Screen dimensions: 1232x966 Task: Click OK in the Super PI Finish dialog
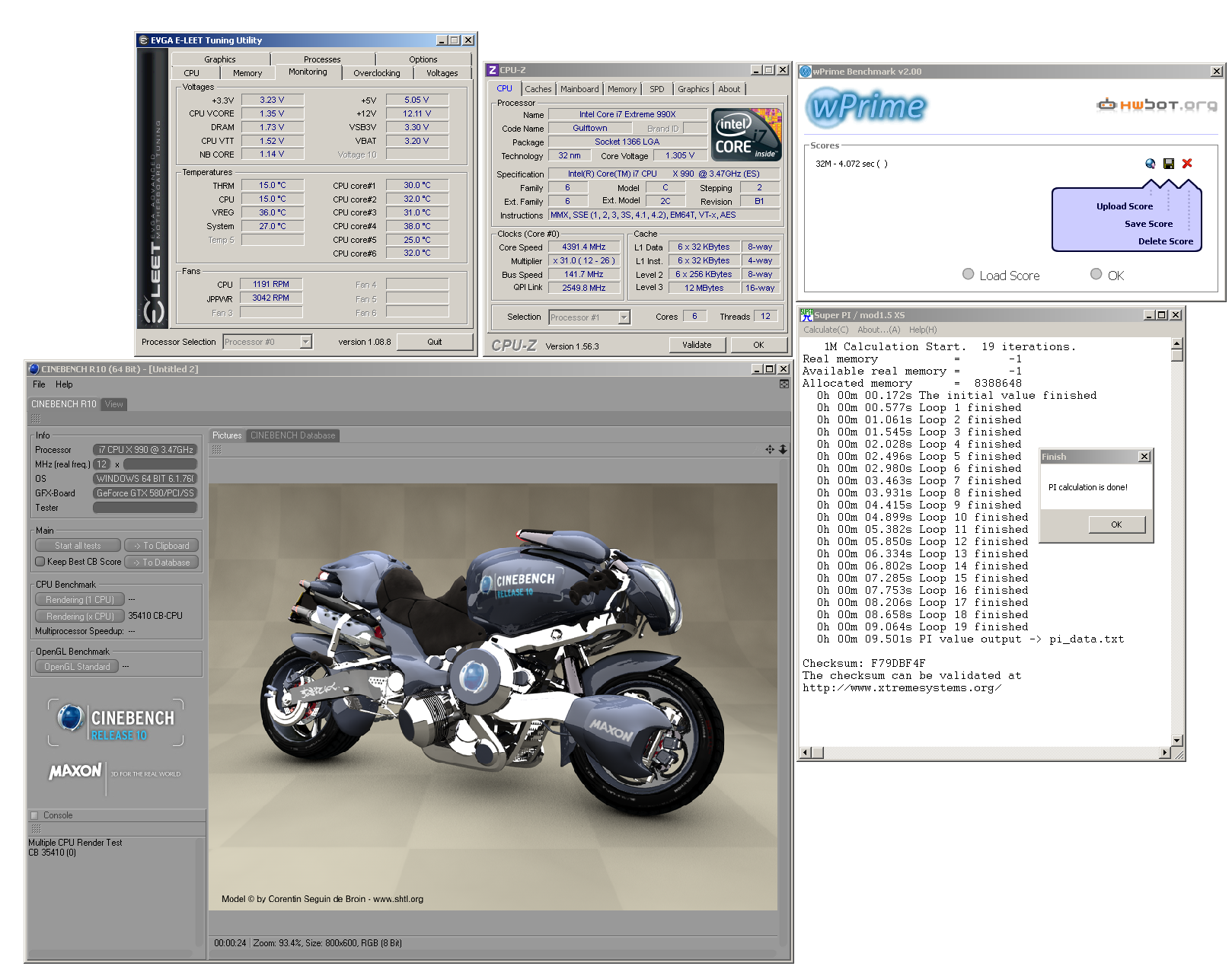pyautogui.click(x=1116, y=524)
